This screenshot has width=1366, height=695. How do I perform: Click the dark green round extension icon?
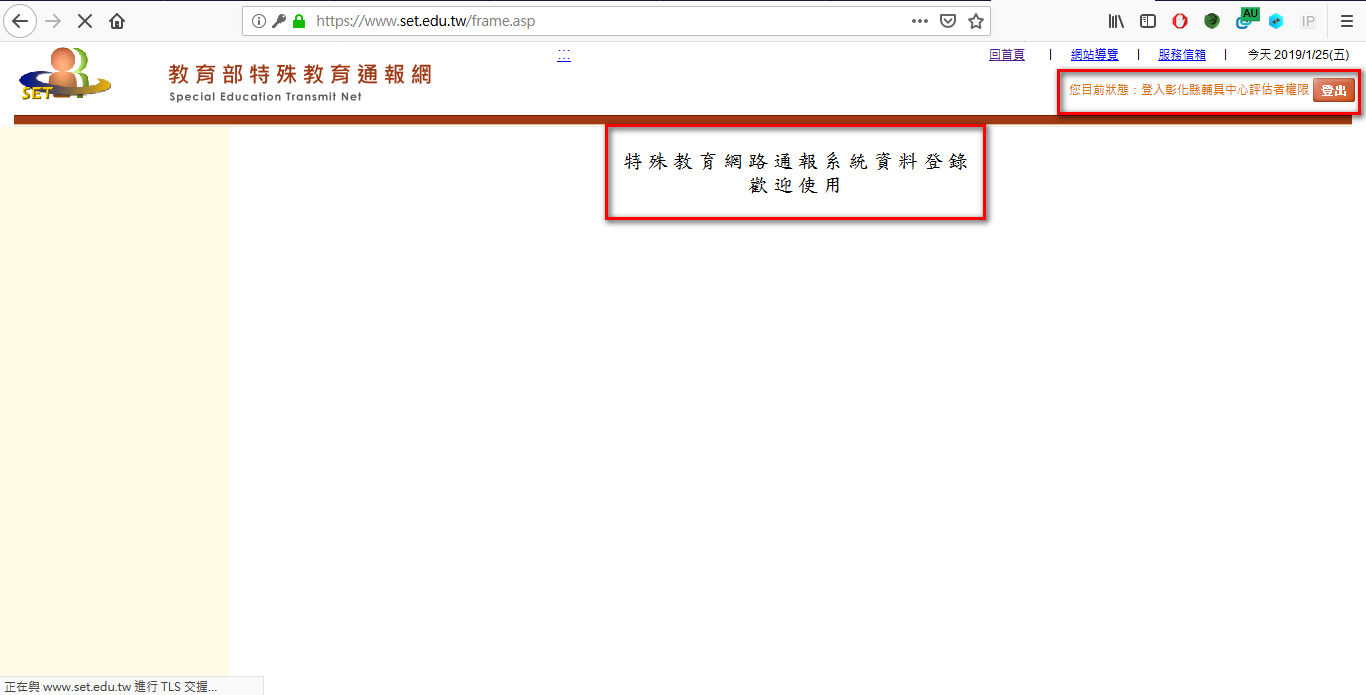coord(1212,20)
